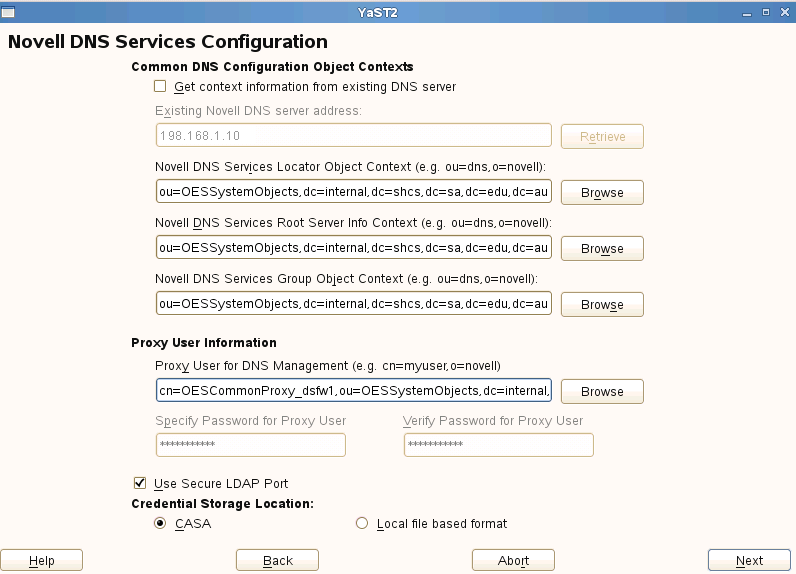Click the Root Server Info Context field
The width and height of the screenshot is (796, 574).
353,248
